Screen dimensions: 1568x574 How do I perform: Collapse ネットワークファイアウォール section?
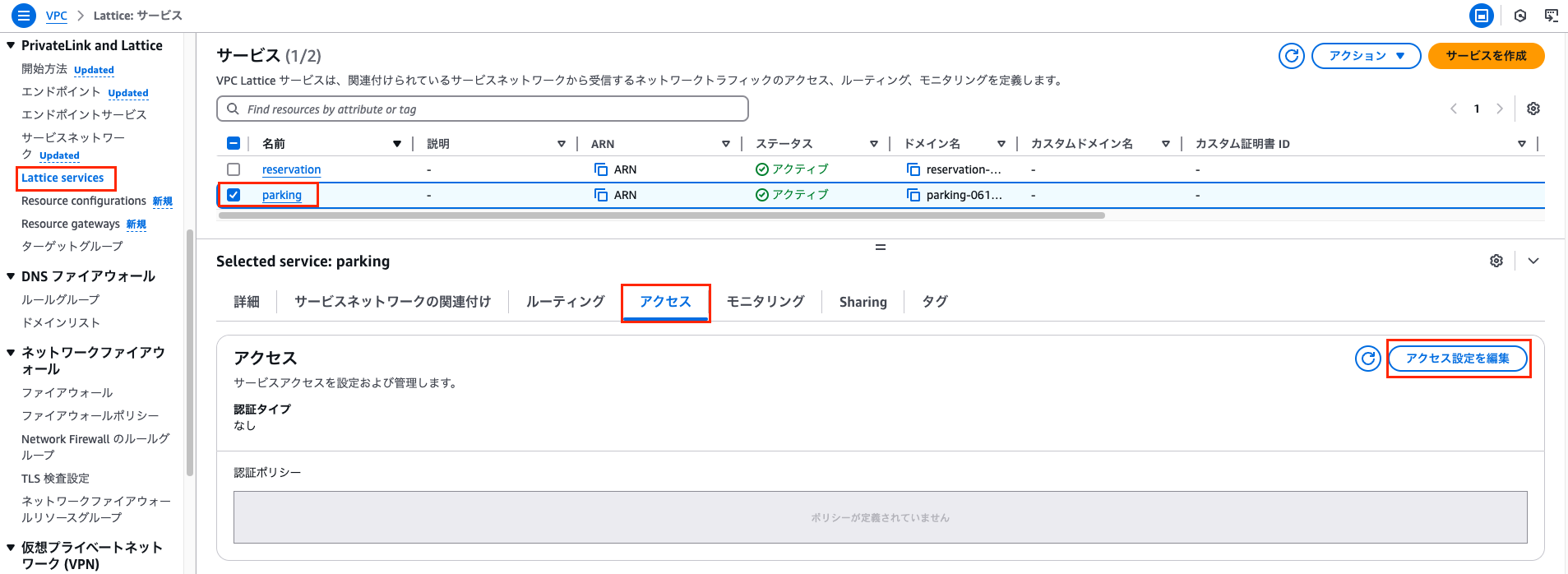coord(11,353)
